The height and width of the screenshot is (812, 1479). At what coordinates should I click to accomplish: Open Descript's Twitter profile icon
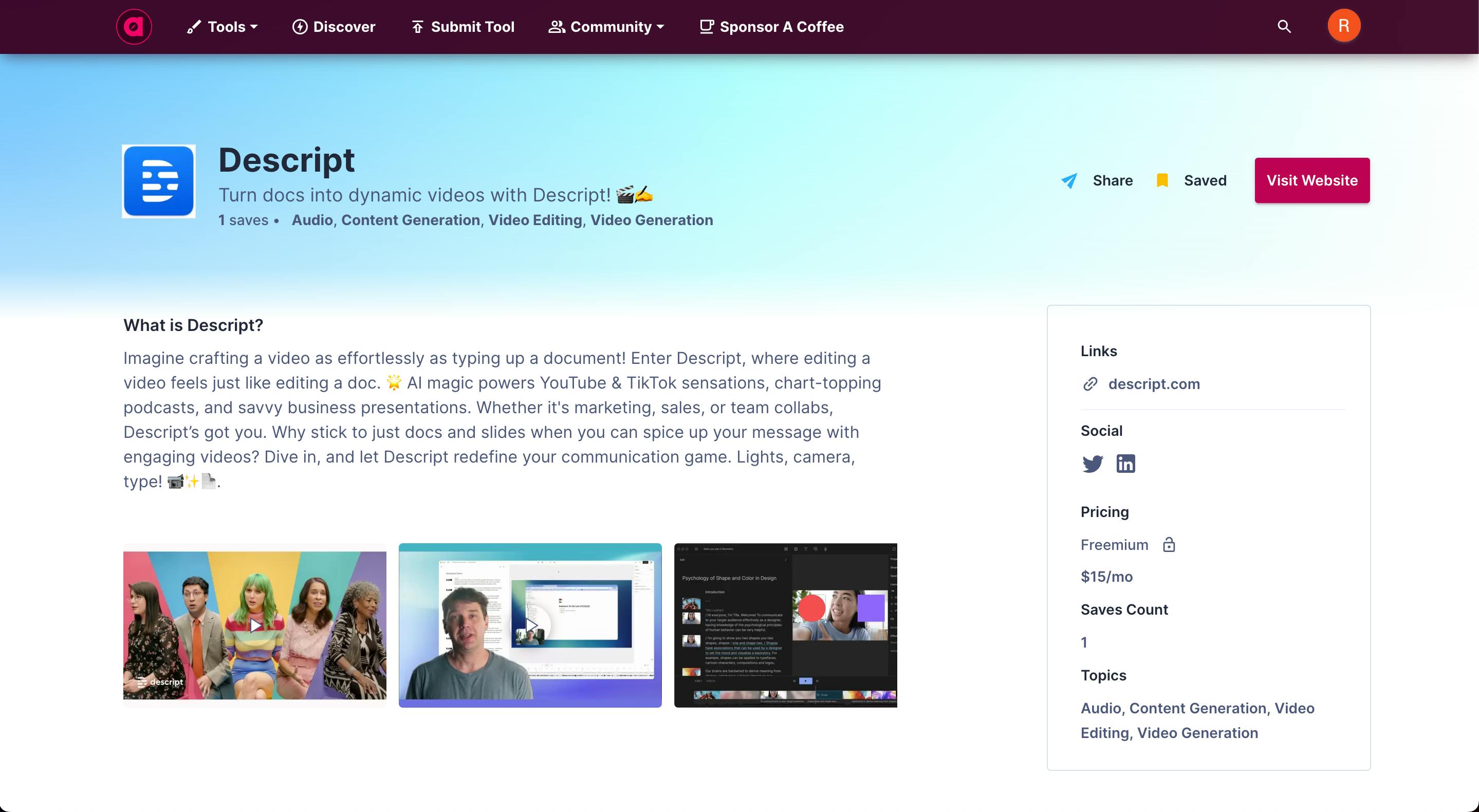pos(1093,464)
